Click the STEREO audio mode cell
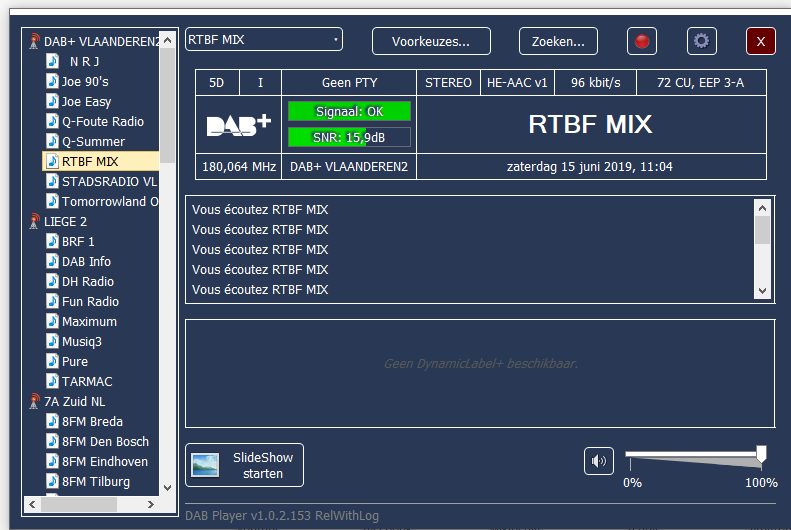Viewport: 791px width, 530px height. coord(448,83)
